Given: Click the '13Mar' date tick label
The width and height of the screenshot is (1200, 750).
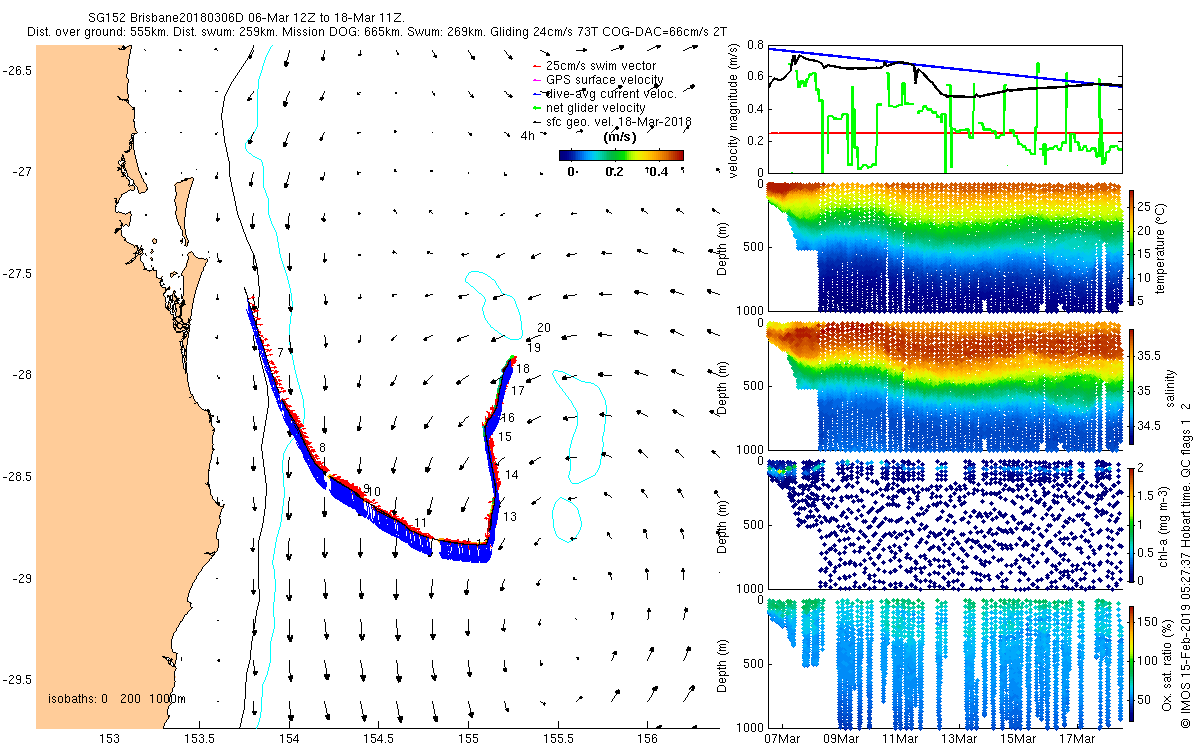Looking at the screenshot, I should (x=959, y=740).
